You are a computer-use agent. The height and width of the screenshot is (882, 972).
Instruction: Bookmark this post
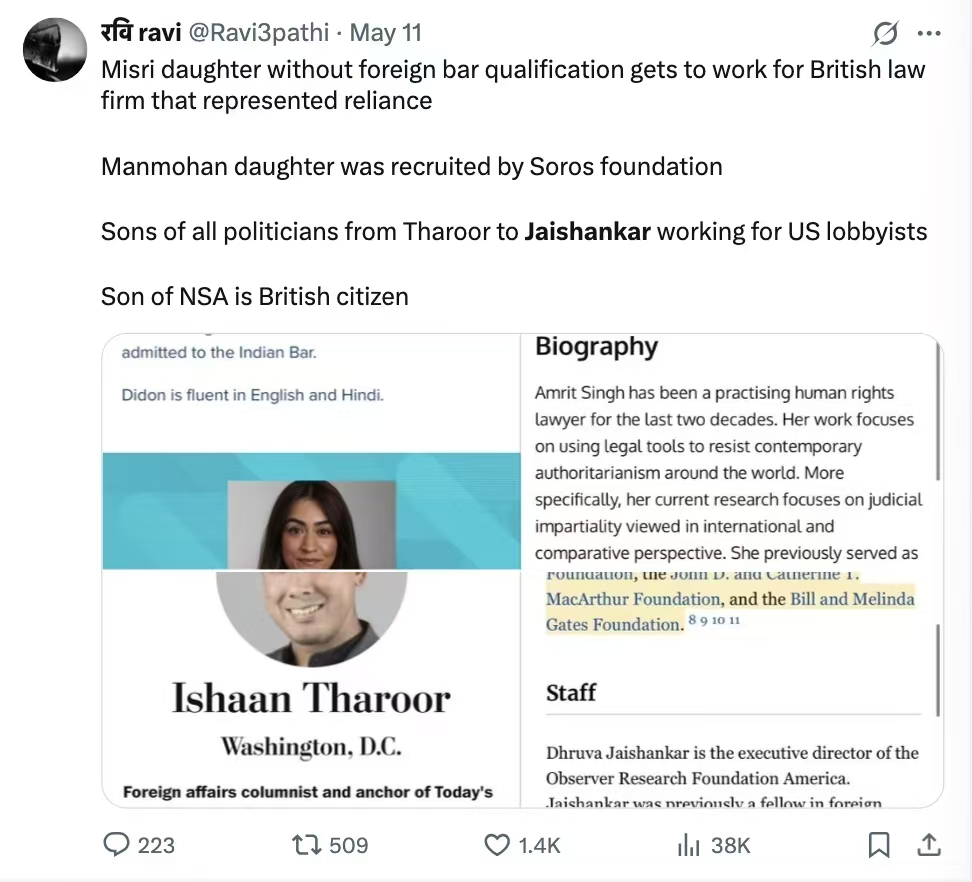click(878, 845)
